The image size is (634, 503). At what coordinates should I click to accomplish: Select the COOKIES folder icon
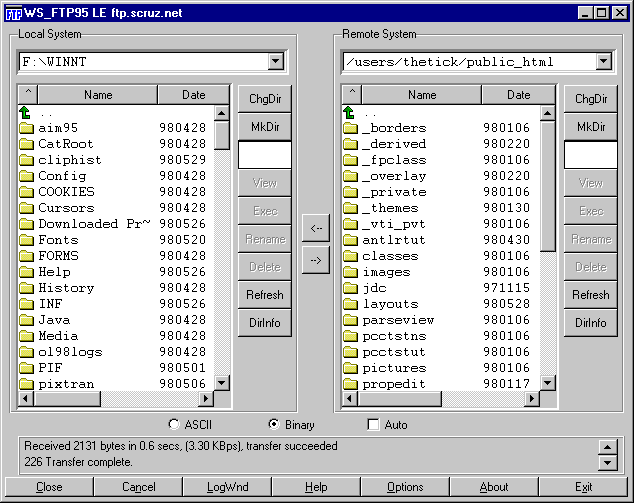coord(26,192)
